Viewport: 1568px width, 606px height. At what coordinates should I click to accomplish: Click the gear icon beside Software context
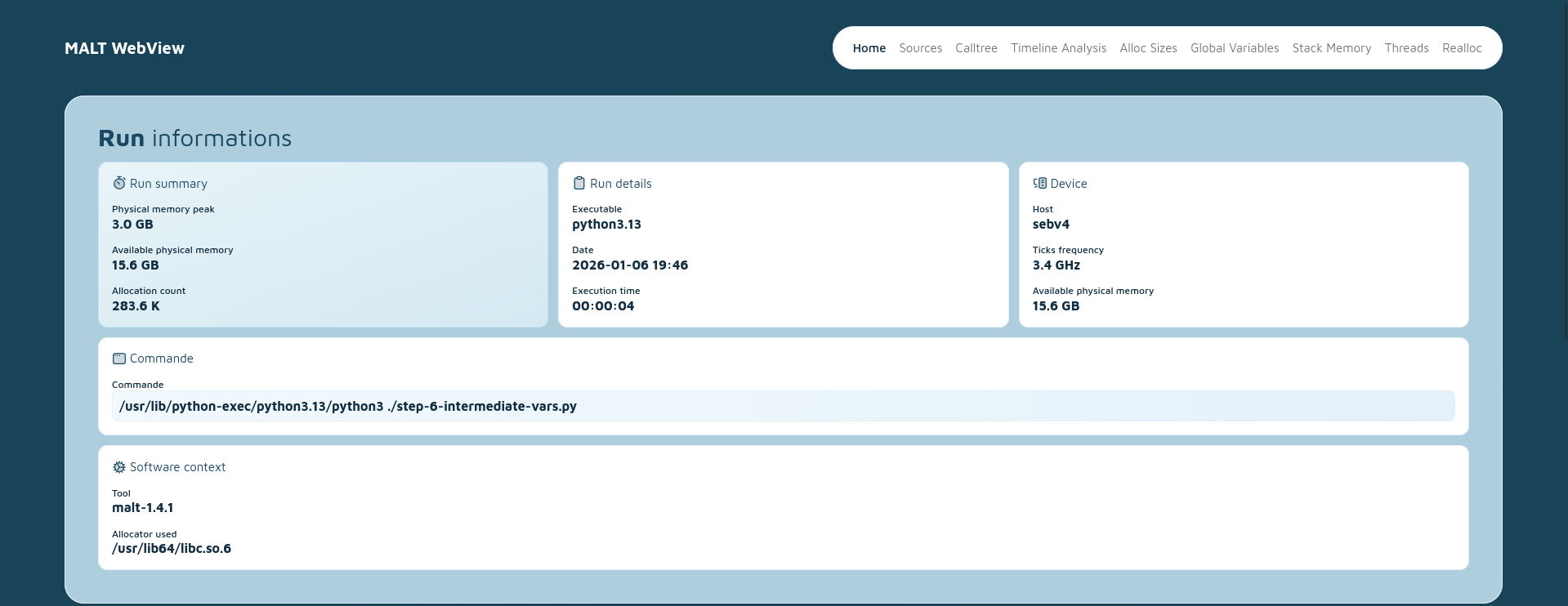[x=119, y=467]
